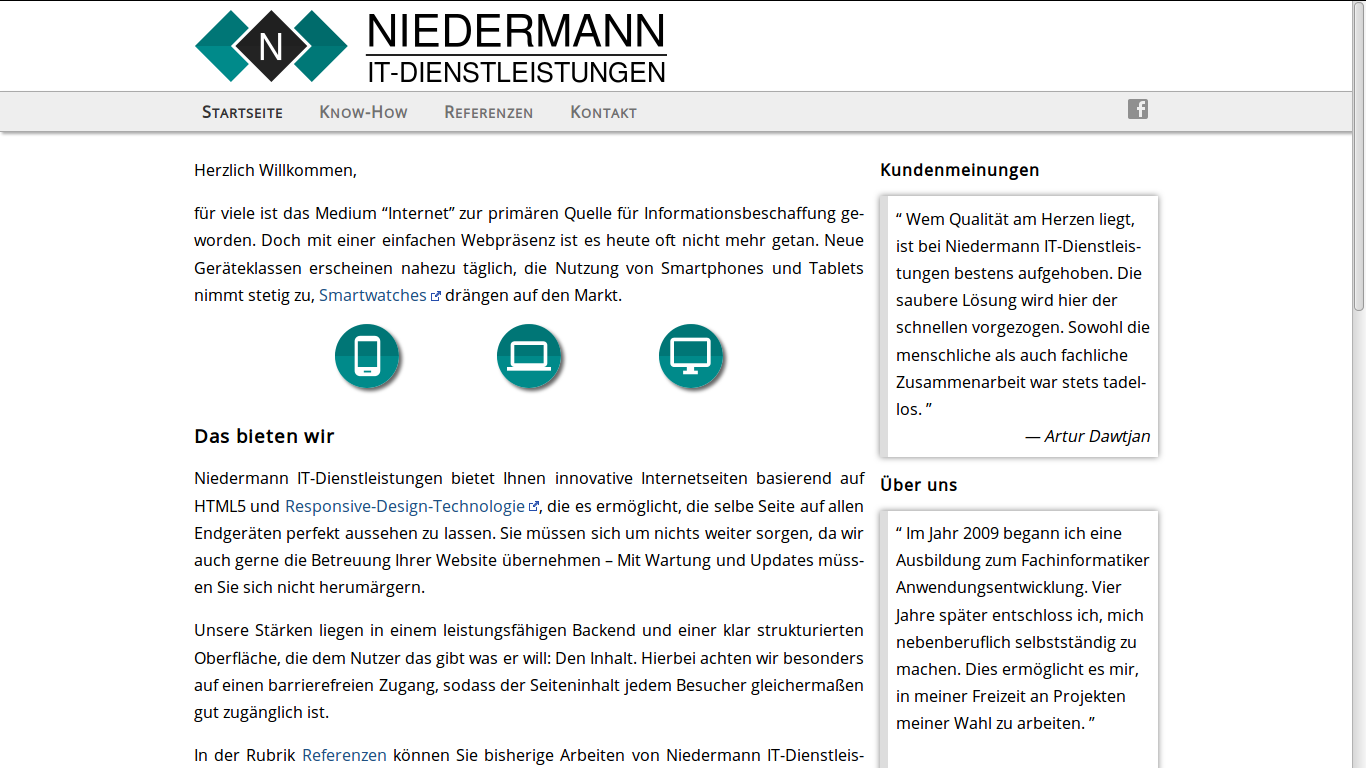Viewport: 1366px width, 768px height.
Task: Open the Referenzen link in body text
Action: point(344,755)
